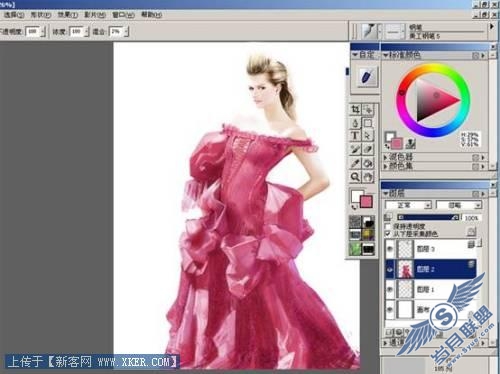Open the gradient selector in the toolbox
Screen dimensions: 500x374
368,222
